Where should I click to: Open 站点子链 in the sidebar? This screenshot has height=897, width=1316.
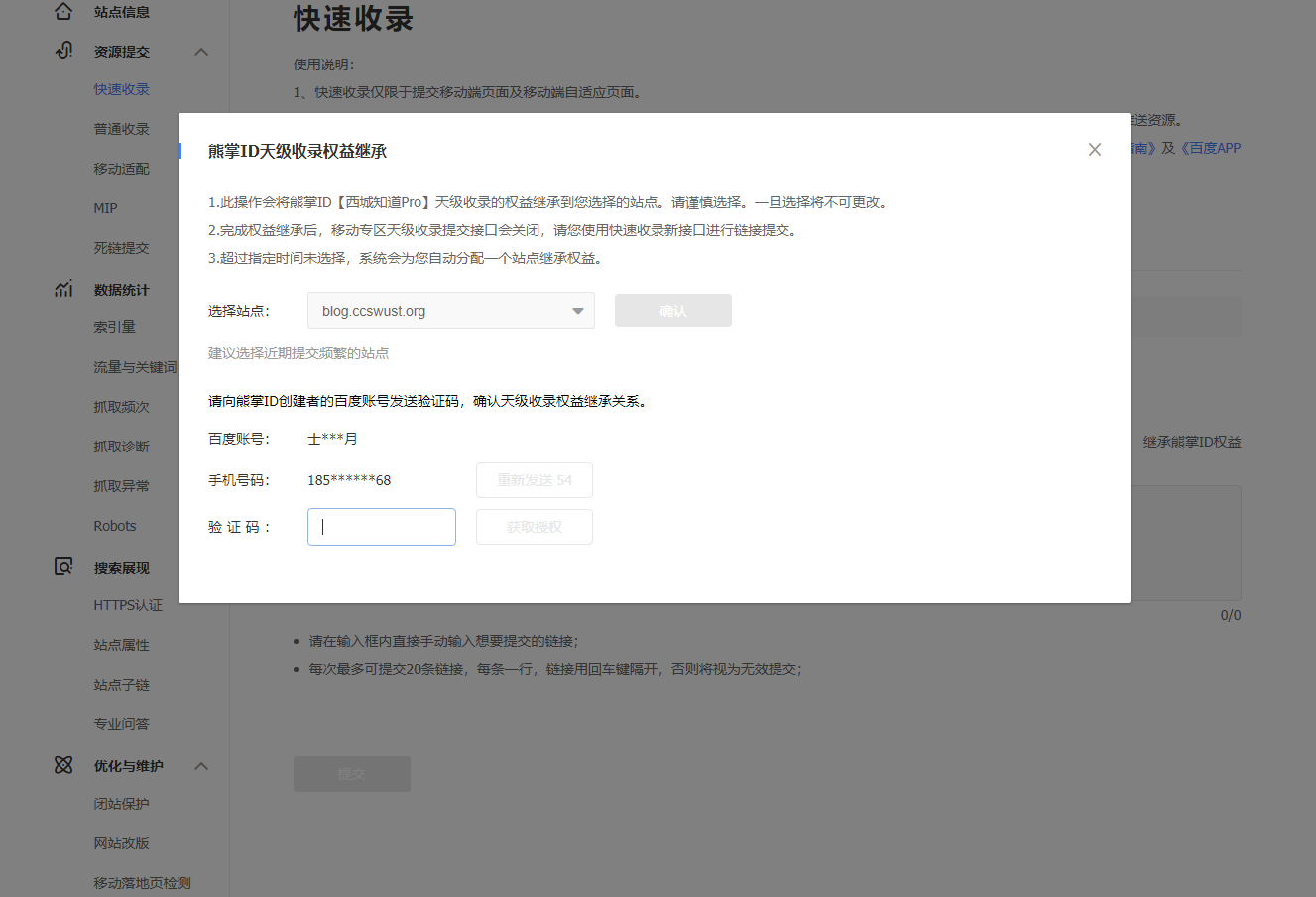122,685
